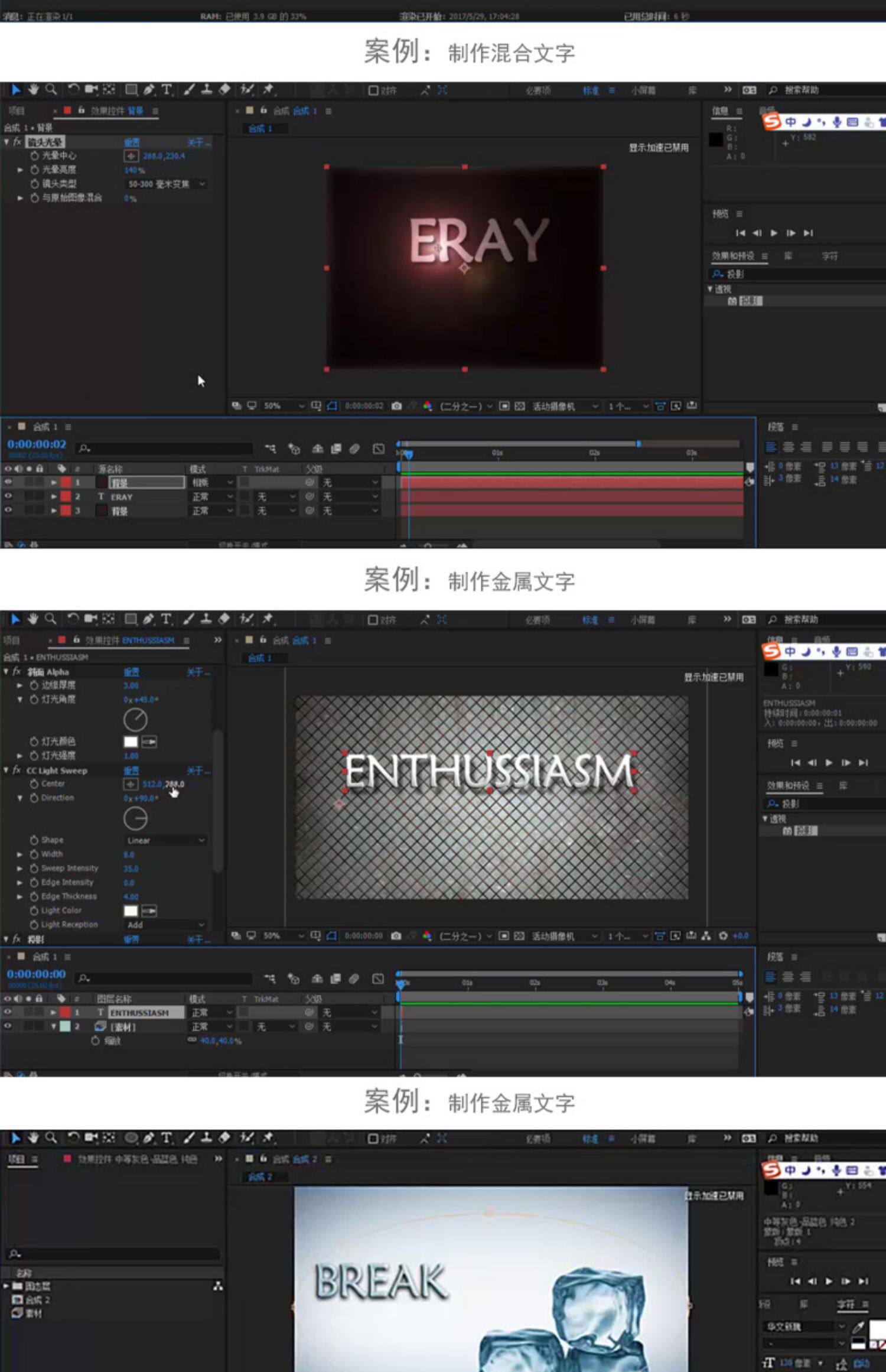Jump to first frame in ERAY preview panel

pyautogui.click(x=740, y=233)
